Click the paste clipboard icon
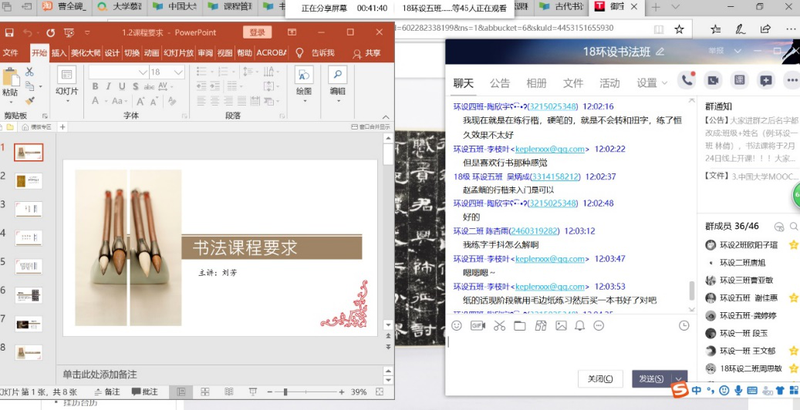 [x=10, y=77]
